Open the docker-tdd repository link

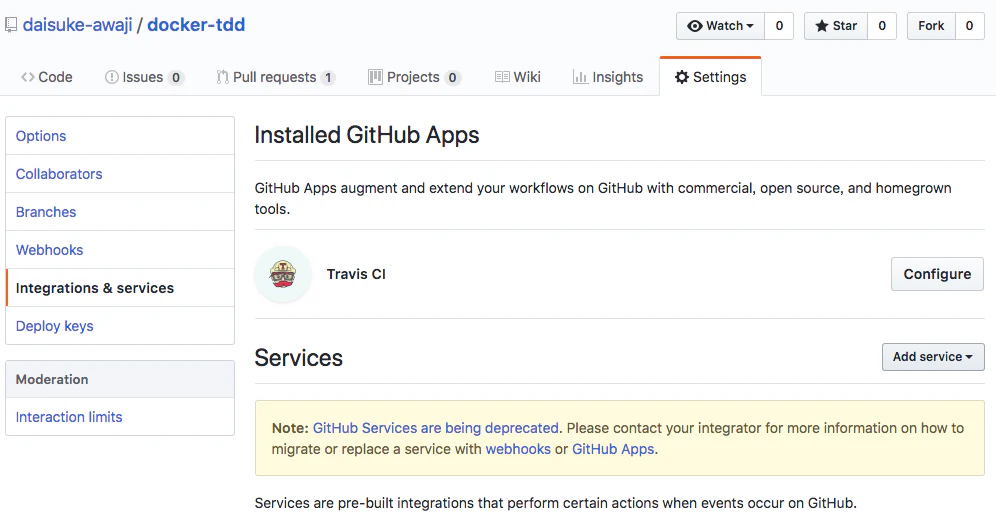tap(196, 25)
